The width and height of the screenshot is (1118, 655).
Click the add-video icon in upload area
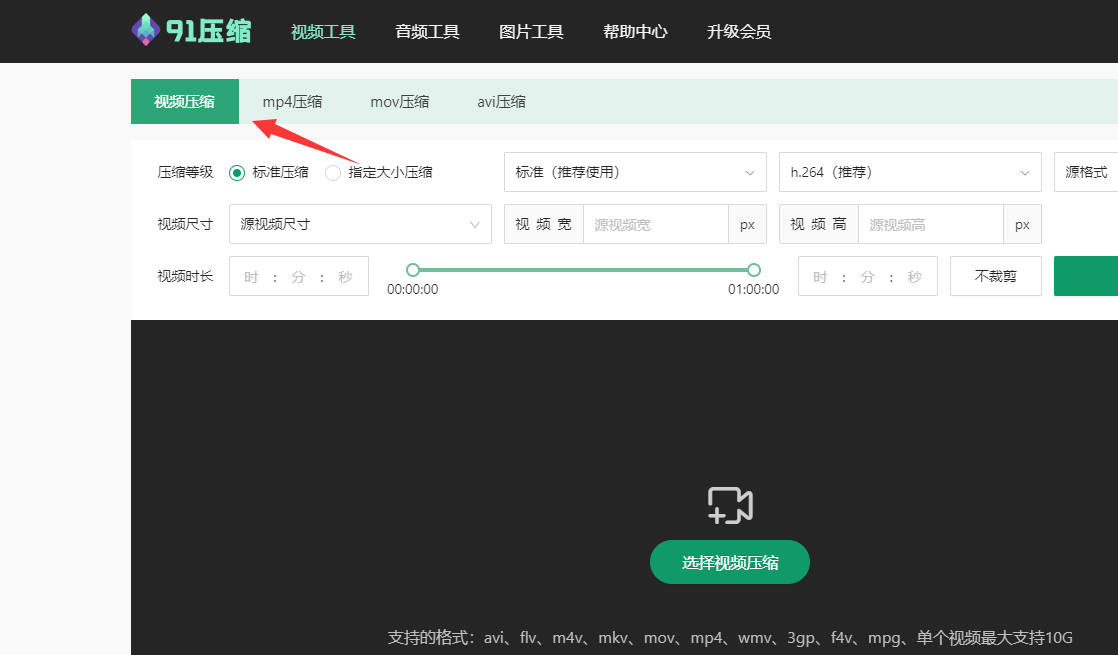tap(730, 506)
